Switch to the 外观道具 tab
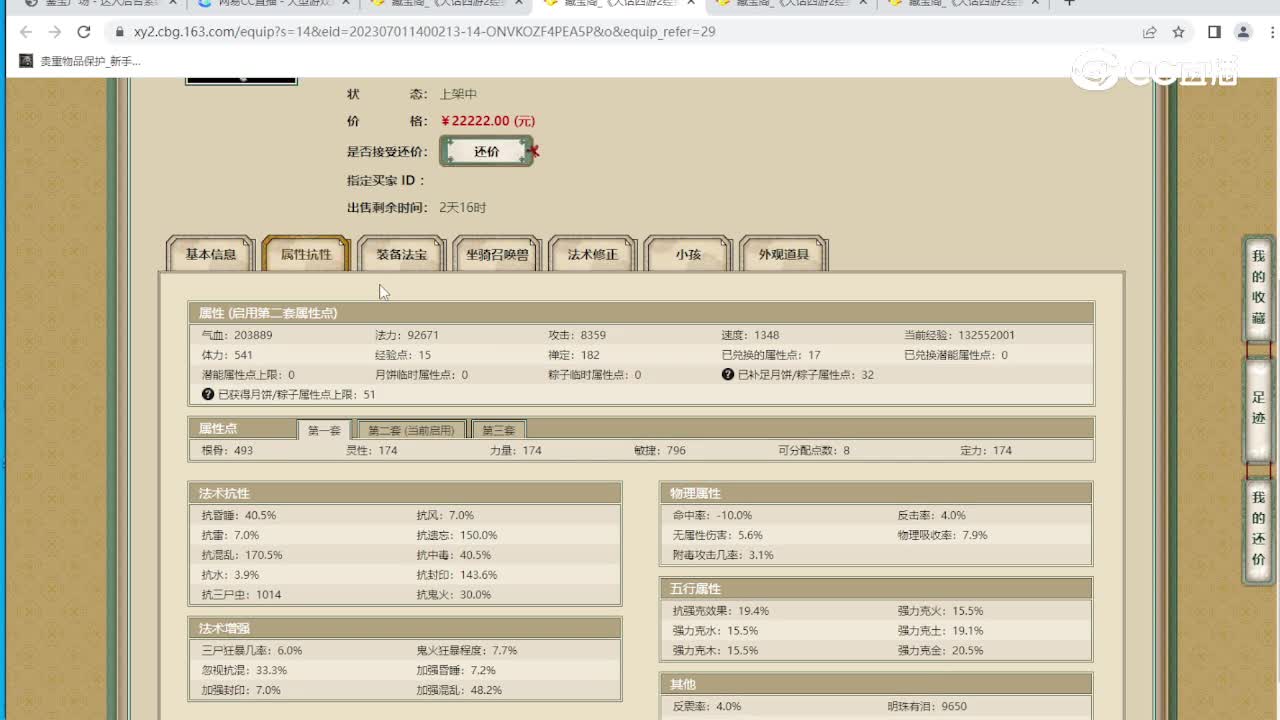The height and width of the screenshot is (720, 1280). tap(784, 254)
